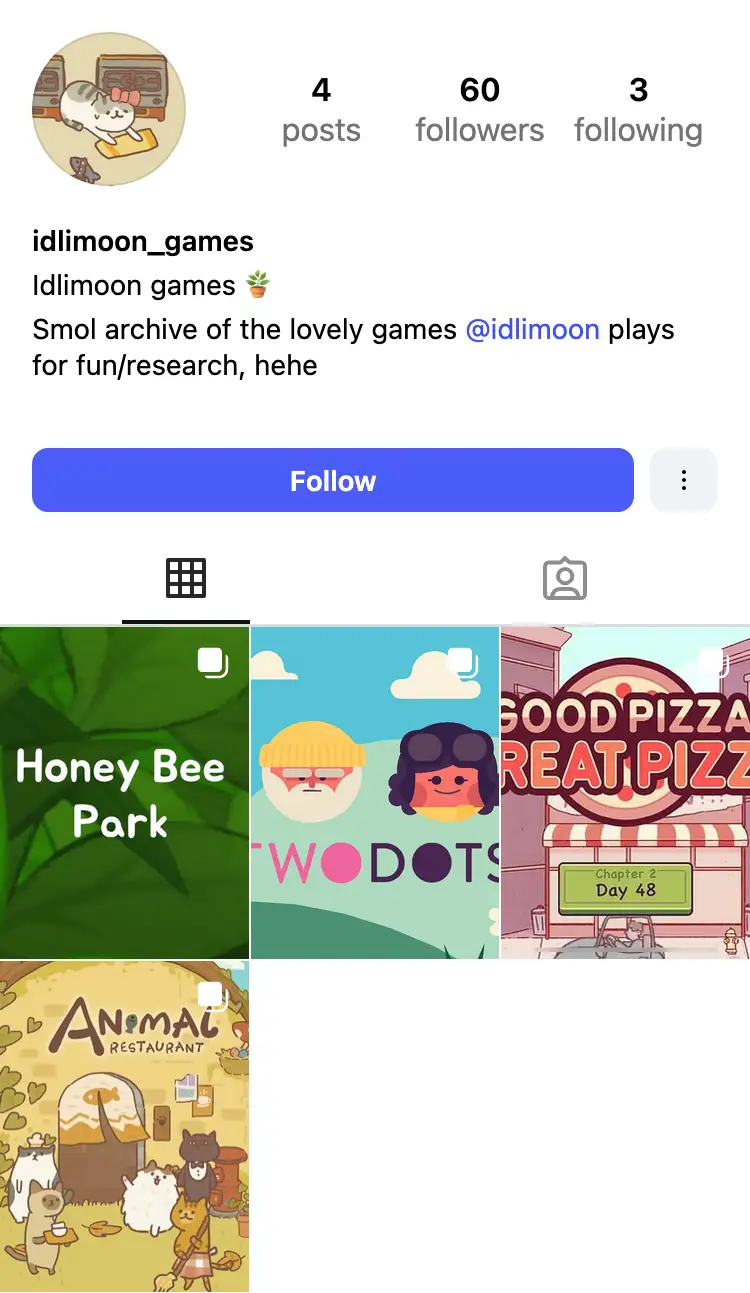Click the Chapter 2 Day 48 sign
Image resolution: width=750 pixels, height=1293 pixels.
626,883
